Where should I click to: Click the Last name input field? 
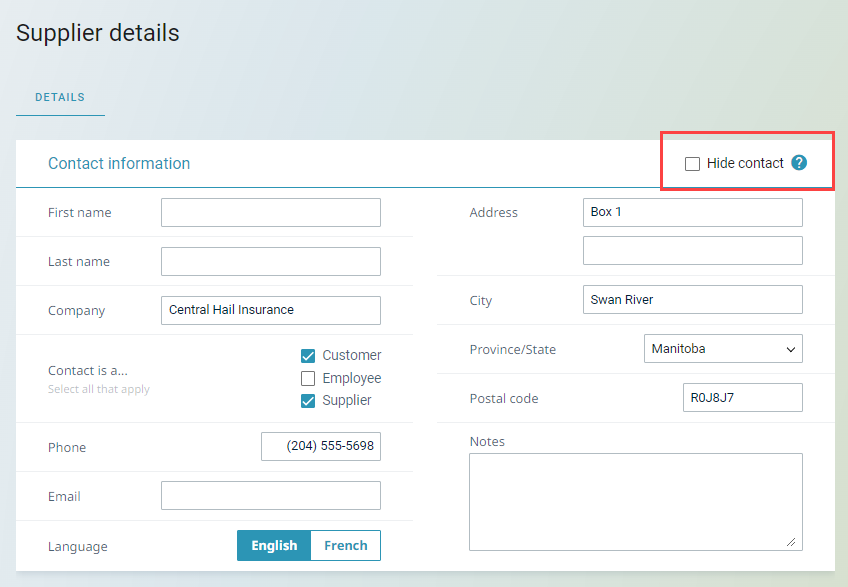click(271, 262)
